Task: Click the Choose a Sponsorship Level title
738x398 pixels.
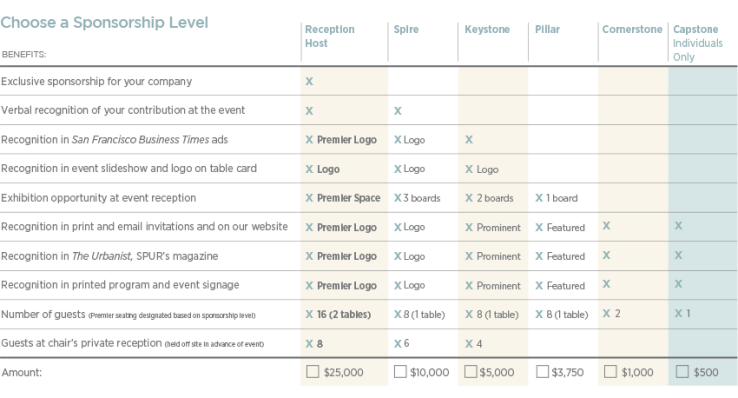Action: pyautogui.click(x=104, y=23)
